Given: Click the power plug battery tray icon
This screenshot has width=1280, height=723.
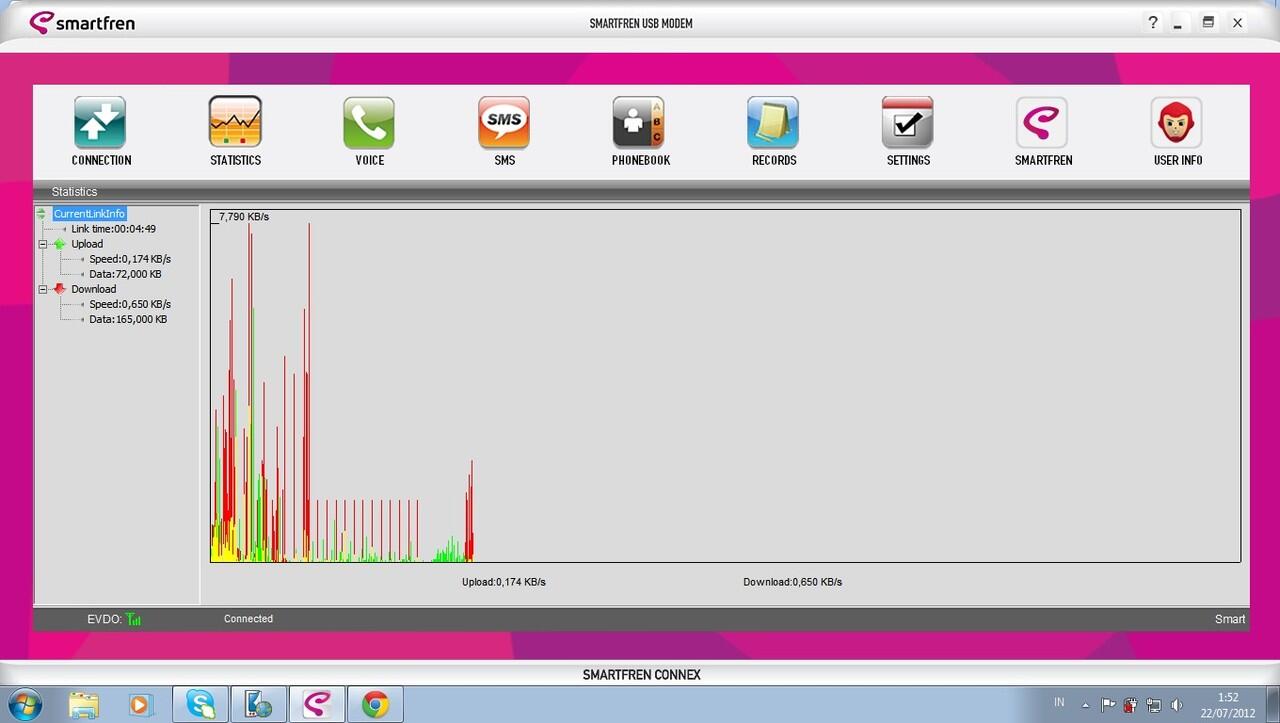Looking at the screenshot, I should click(1131, 704).
